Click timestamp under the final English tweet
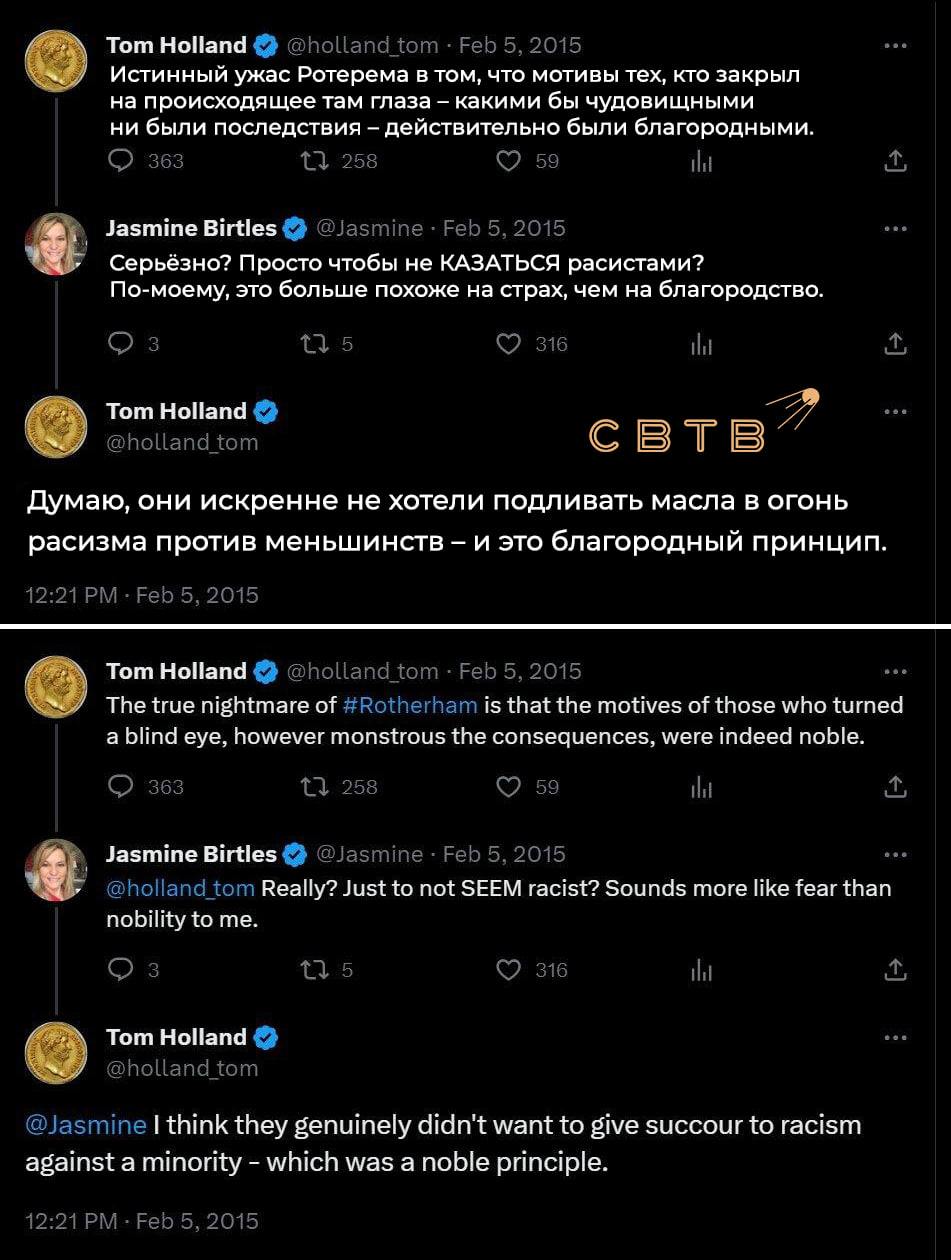This screenshot has height=1260, width=951. [x=141, y=1221]
